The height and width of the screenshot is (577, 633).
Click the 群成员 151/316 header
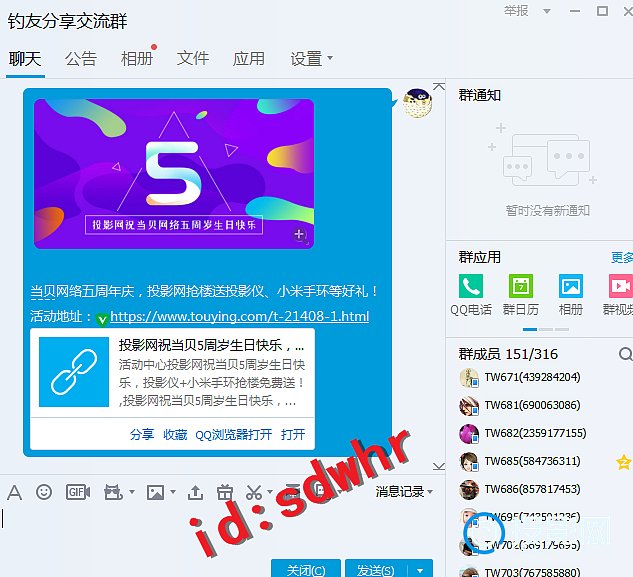tap(508, 354)
